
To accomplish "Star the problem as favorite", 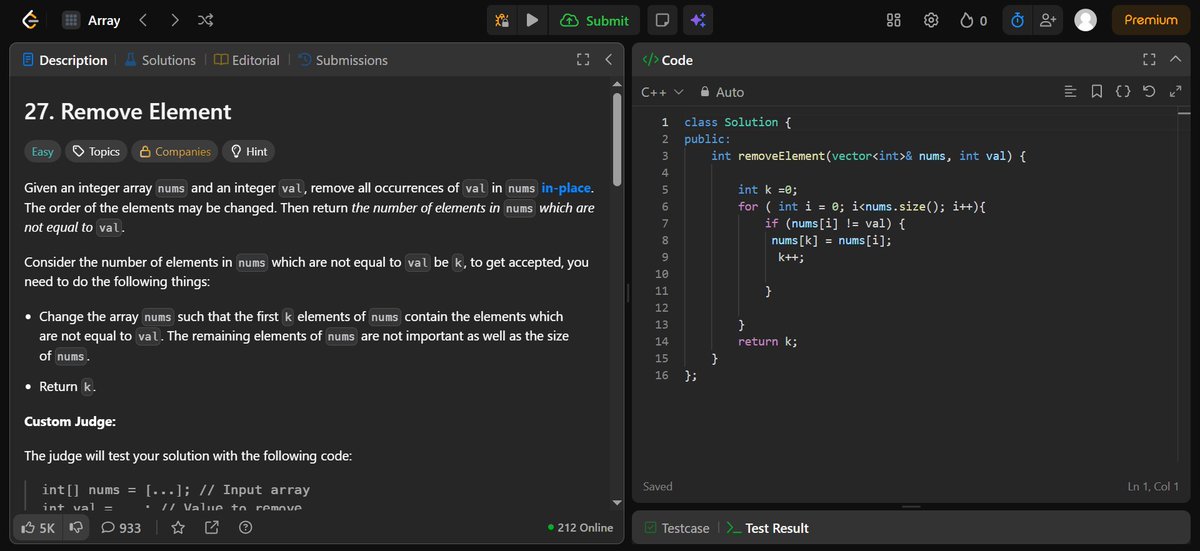I will pyautogui.click(x=178, y=527).
